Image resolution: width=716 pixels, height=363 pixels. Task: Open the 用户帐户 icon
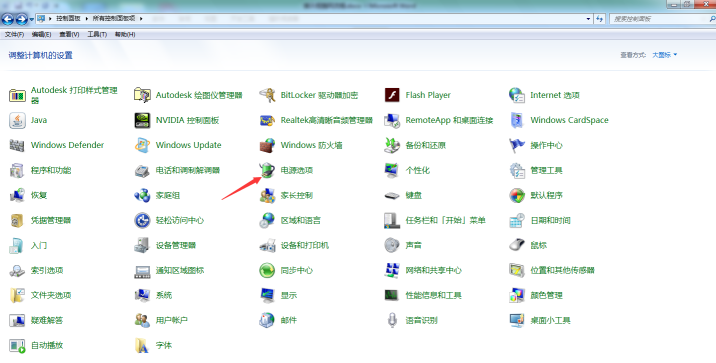pos(142,321)
